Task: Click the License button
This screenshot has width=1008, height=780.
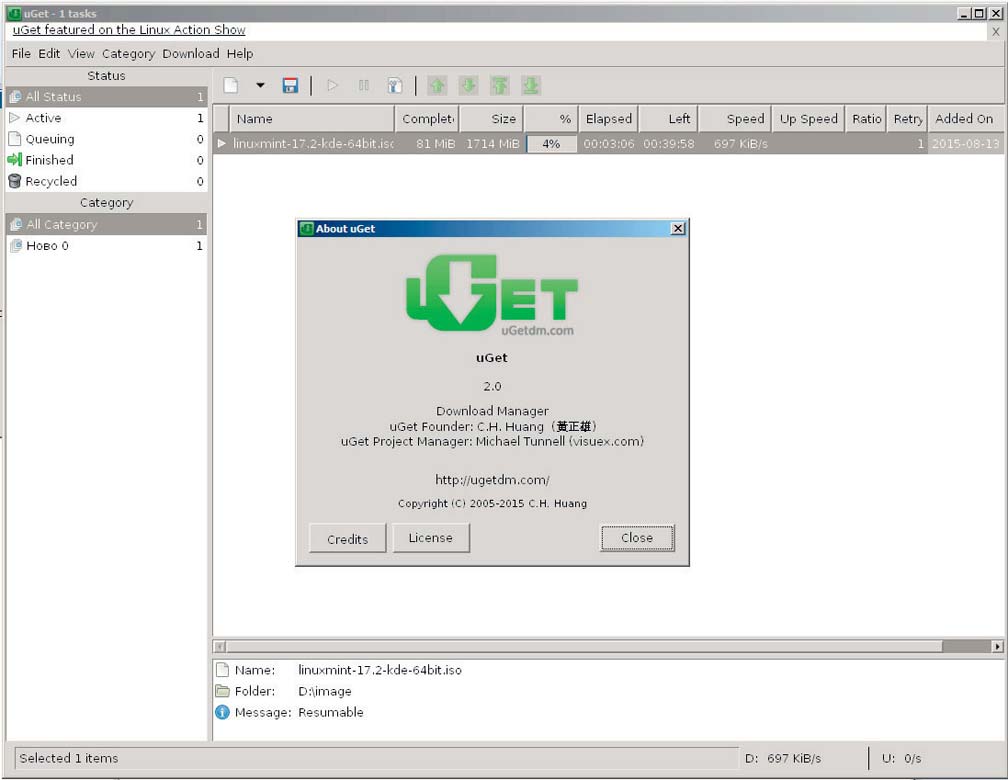Action: coord(431,538)
